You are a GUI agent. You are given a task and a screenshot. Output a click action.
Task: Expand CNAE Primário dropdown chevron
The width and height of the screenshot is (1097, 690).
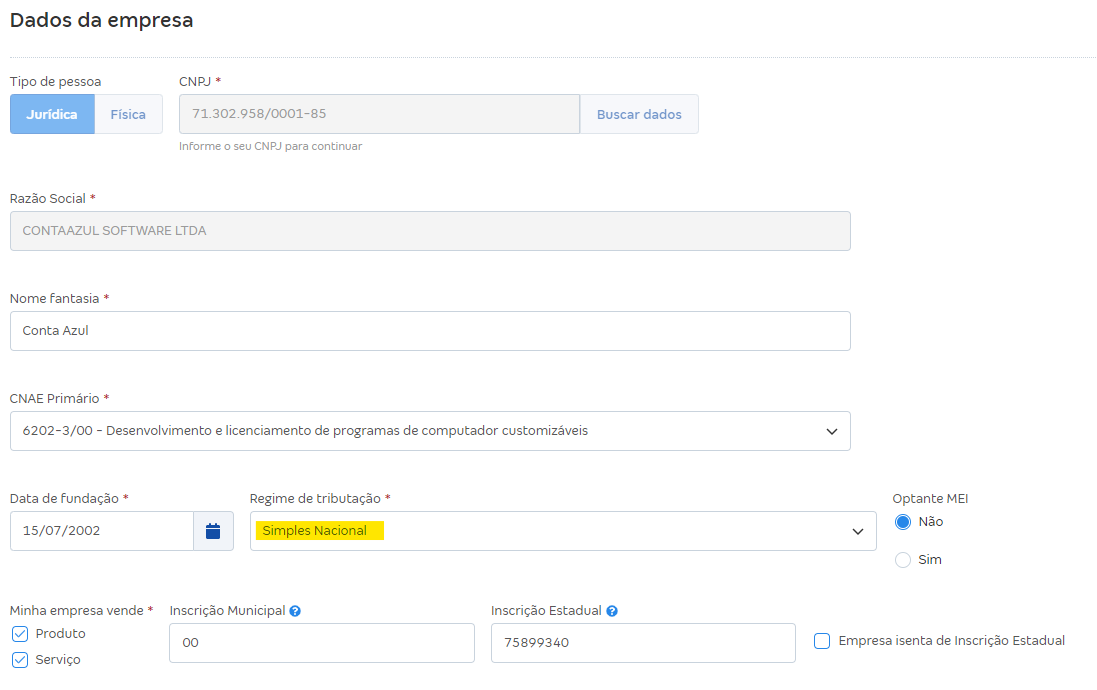click(831, 431)
